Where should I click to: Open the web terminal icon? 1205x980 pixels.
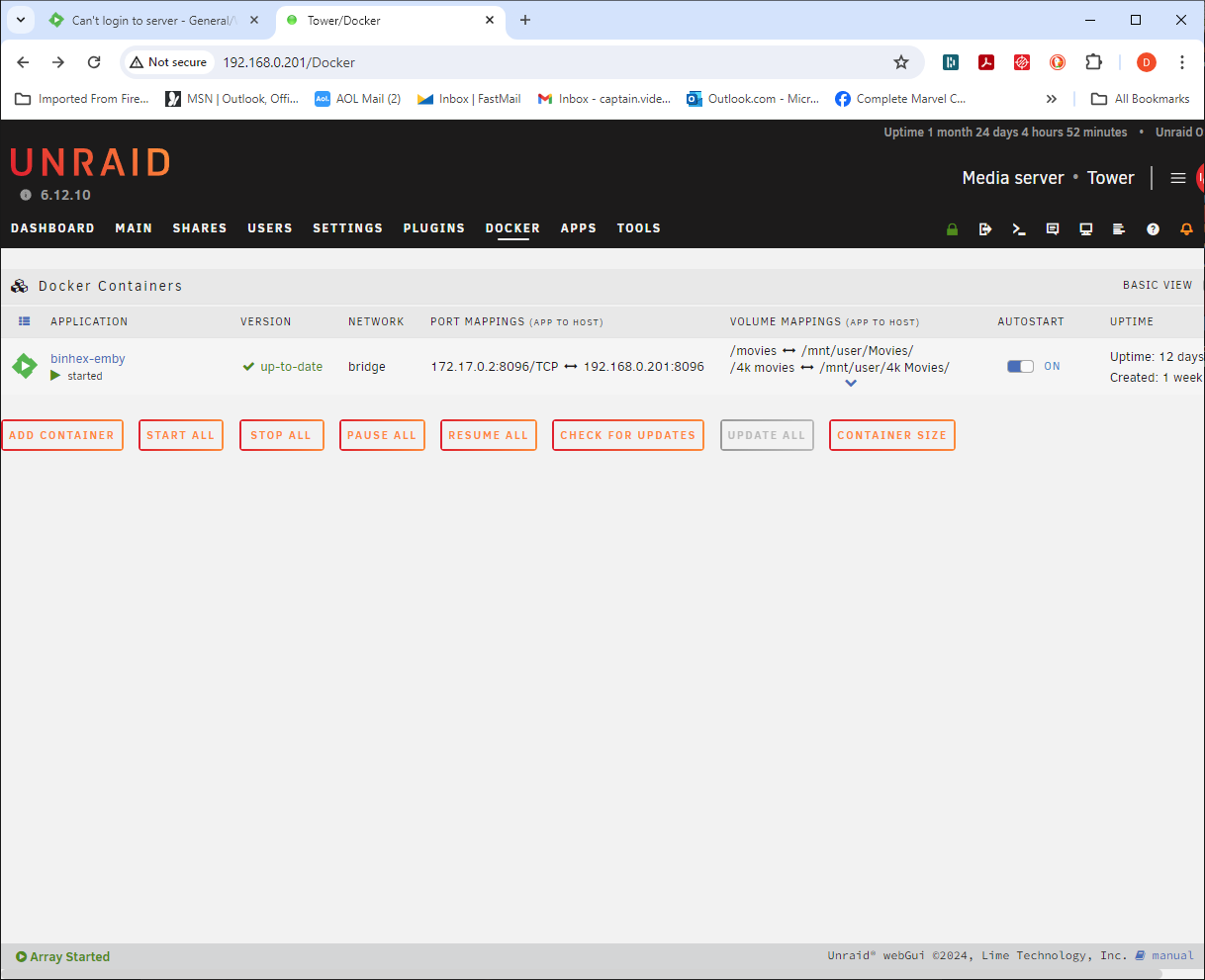1019,229
